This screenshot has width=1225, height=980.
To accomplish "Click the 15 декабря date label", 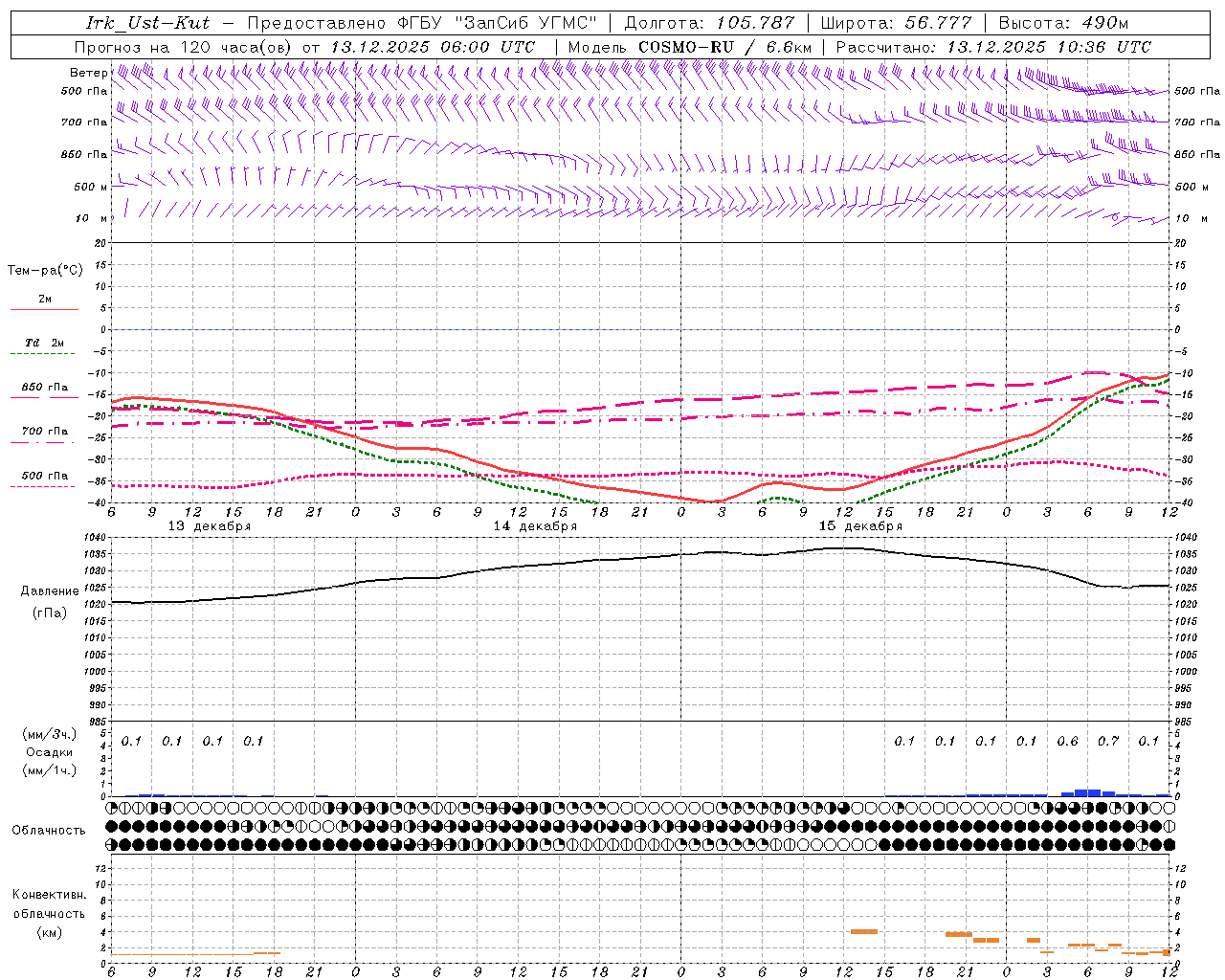I will point(860,526).
